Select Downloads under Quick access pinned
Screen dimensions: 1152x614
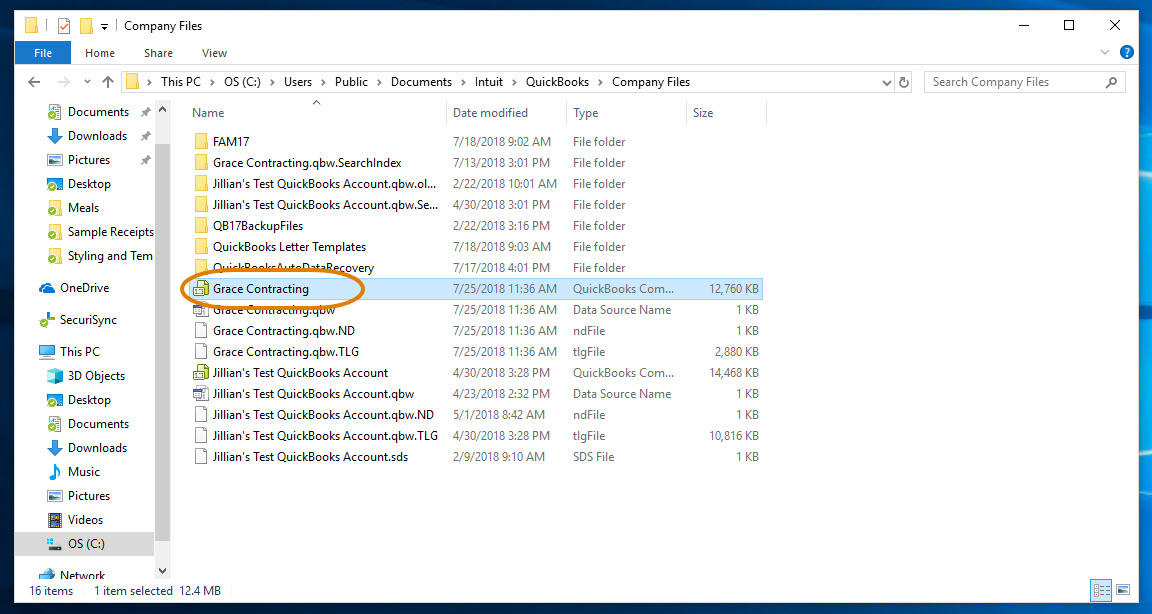(98, 136)
